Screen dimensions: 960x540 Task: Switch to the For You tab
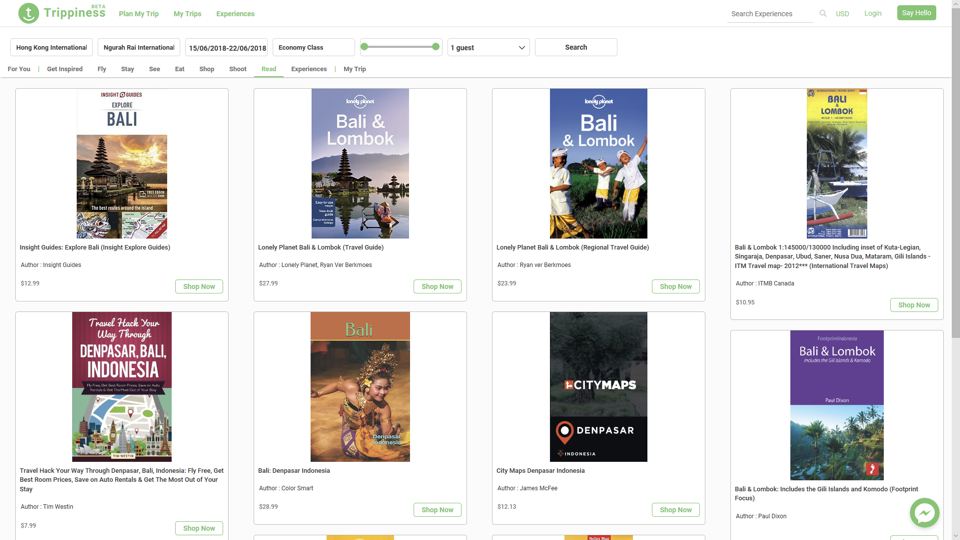tap(19, 69)
